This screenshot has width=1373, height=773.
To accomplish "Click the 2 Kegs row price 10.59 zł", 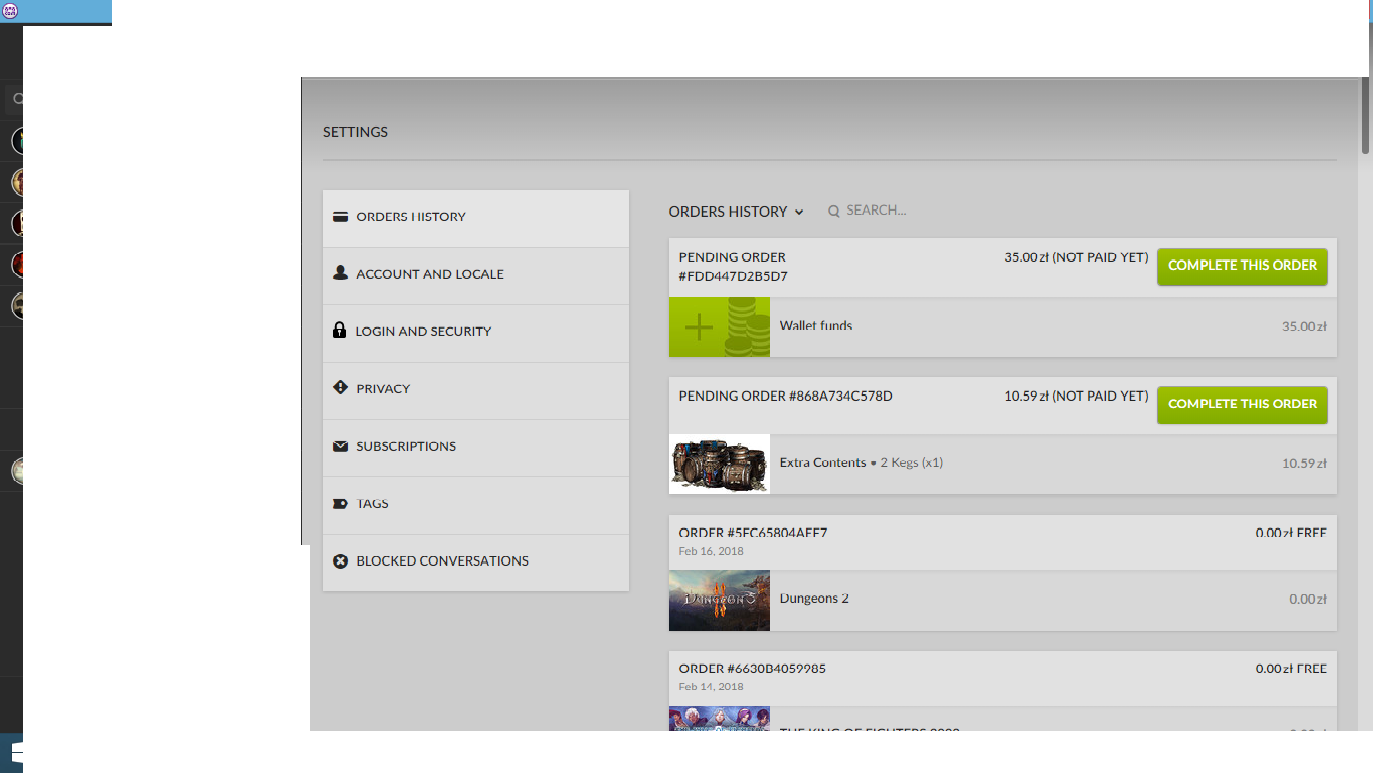I will (x=1304, y=464).
